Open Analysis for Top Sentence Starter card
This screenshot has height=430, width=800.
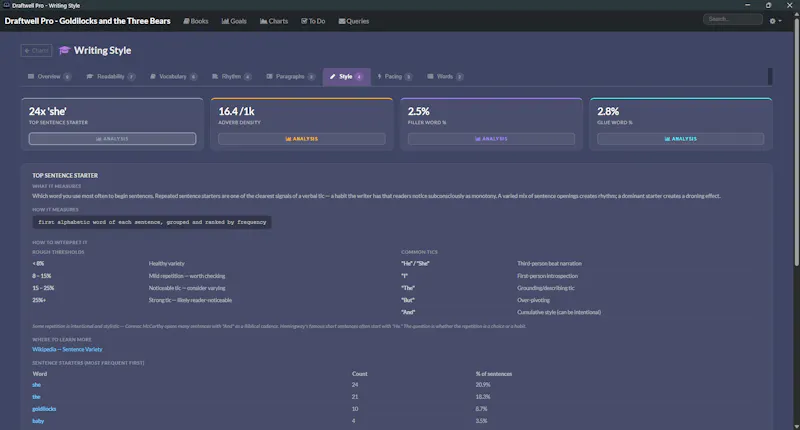pyautogui.click(x=112, y=139)
